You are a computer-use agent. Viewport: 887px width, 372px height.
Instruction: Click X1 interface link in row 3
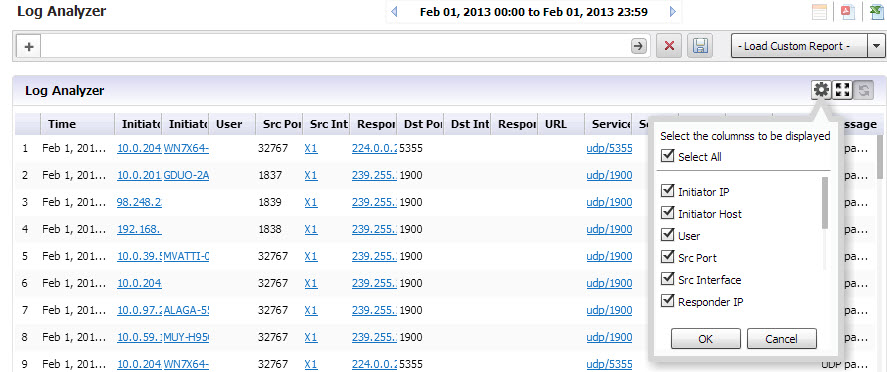(x=311, y=202)
